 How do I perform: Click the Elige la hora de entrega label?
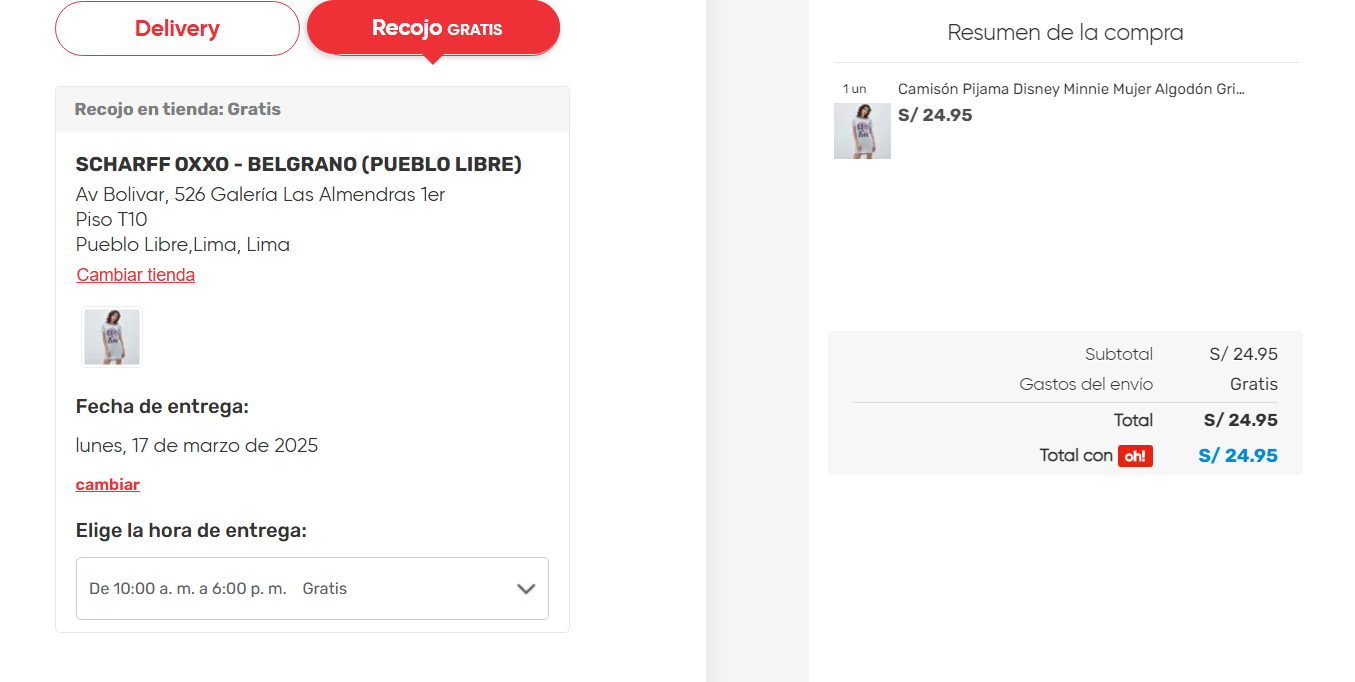pos(191,531)
